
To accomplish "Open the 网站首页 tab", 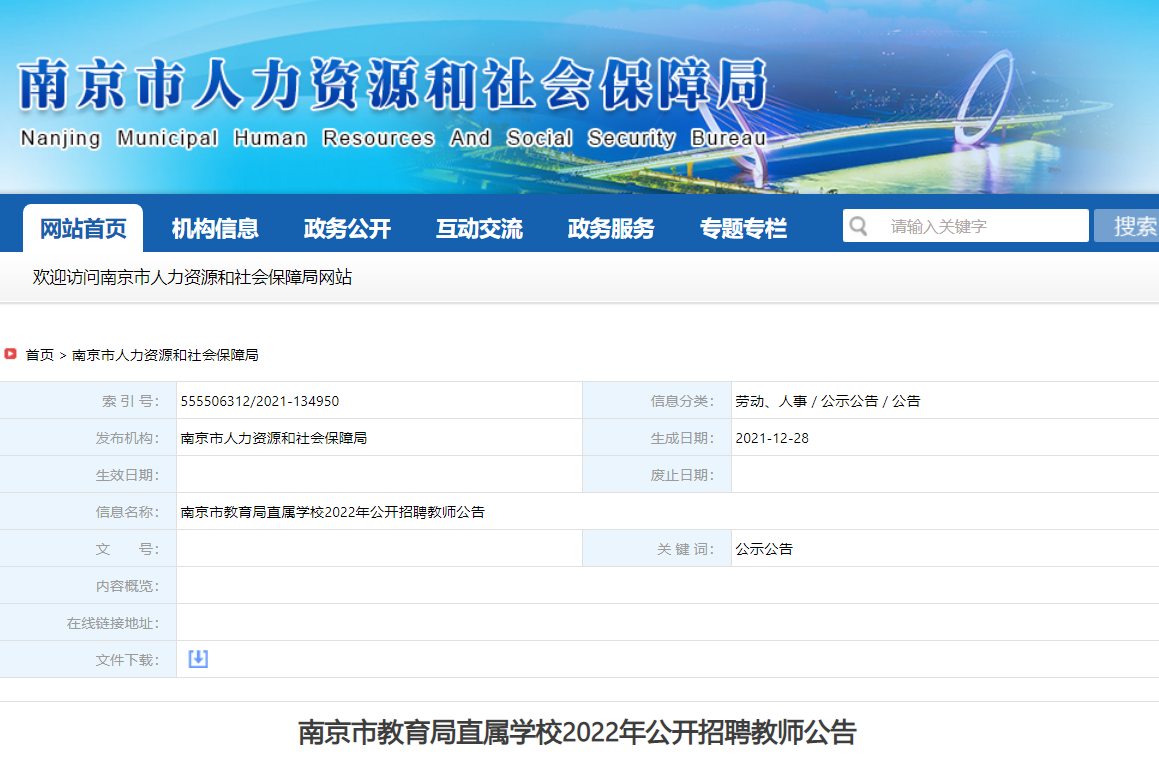I will (83, 228).
